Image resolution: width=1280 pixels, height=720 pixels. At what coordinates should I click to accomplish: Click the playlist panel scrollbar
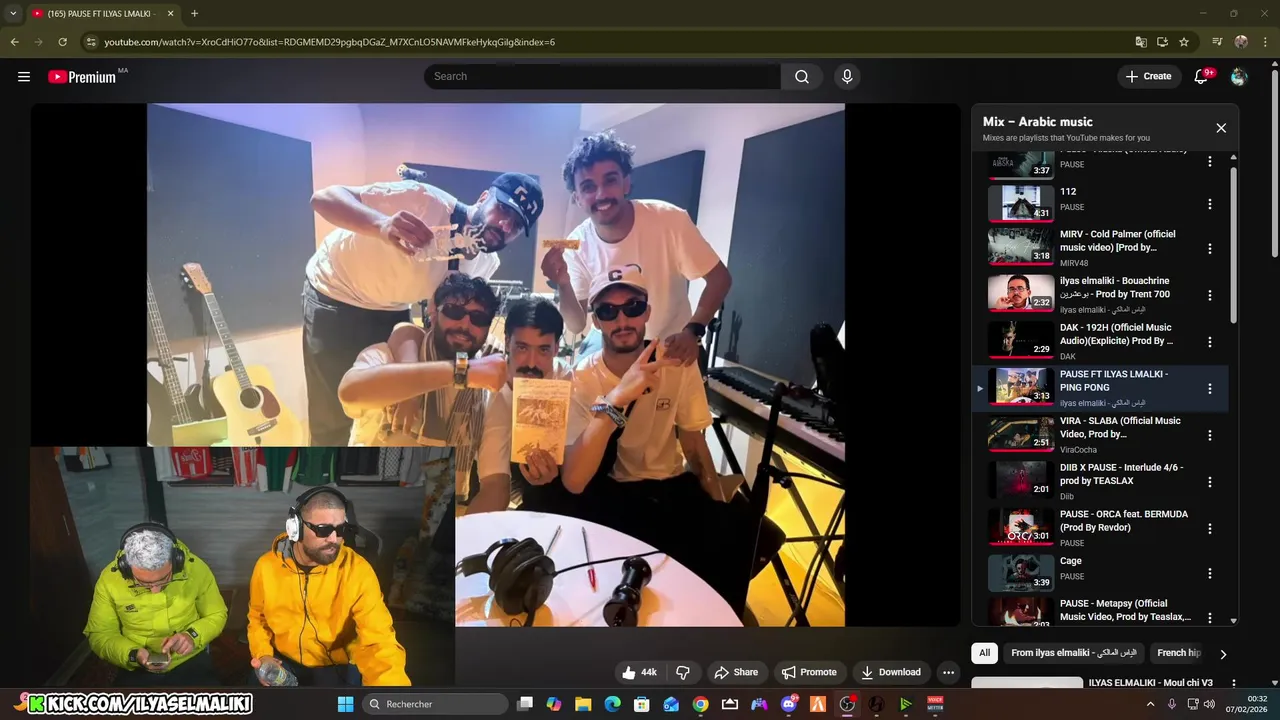[x=1233, y=245]
